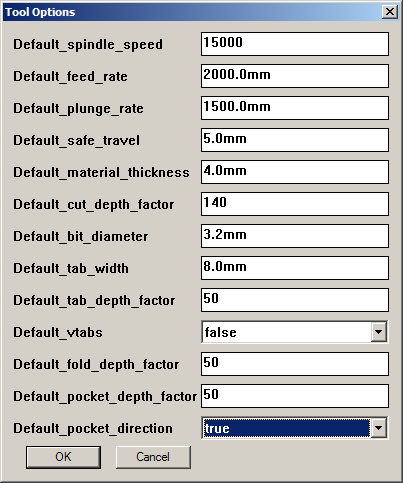
Task: Confirm settings with the OK button
Action: point(63,457)
